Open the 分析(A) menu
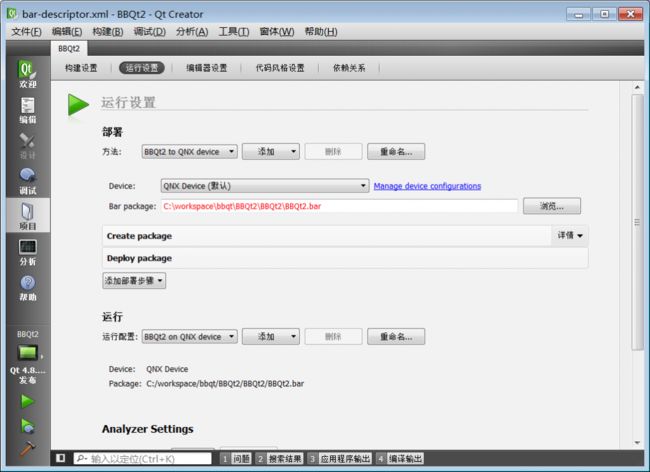 click(x=192, y=31)
